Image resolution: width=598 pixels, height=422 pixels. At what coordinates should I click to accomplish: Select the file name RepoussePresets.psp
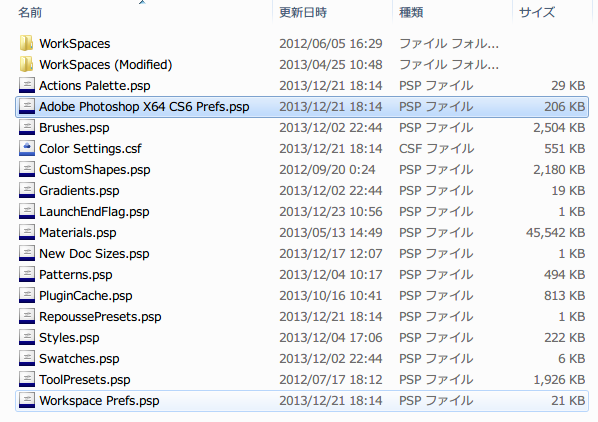coord(100,316)
